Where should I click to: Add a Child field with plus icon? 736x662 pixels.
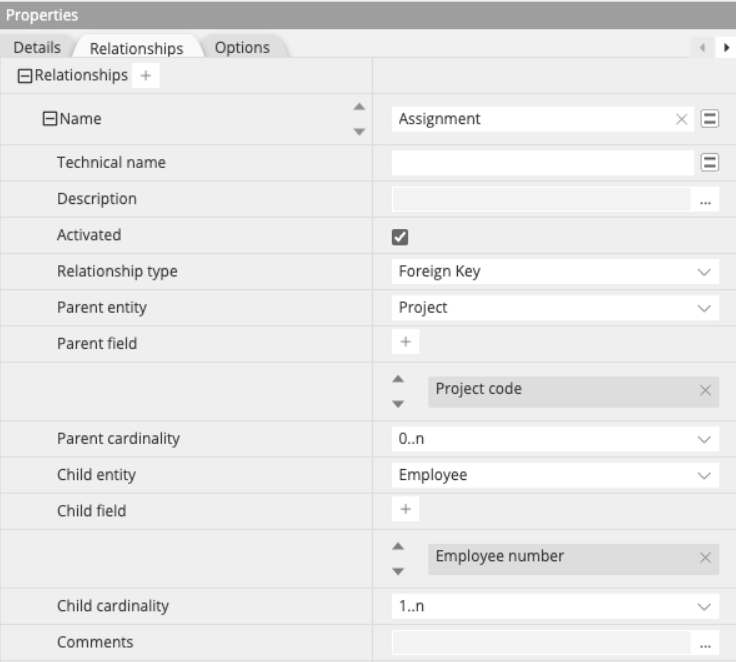coord(405,509)
